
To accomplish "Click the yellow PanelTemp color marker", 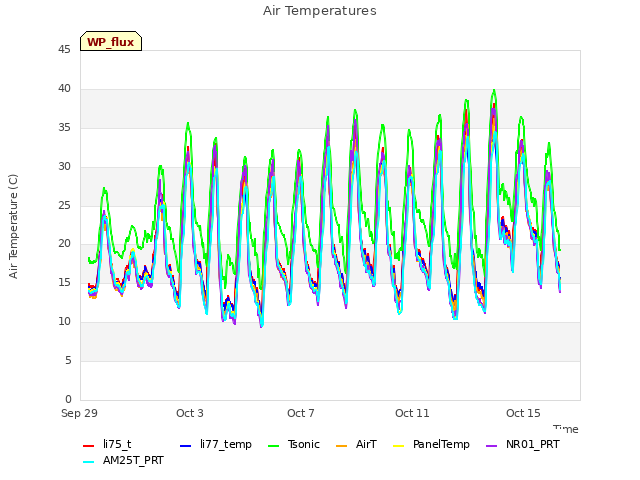I will coord(398,446).
